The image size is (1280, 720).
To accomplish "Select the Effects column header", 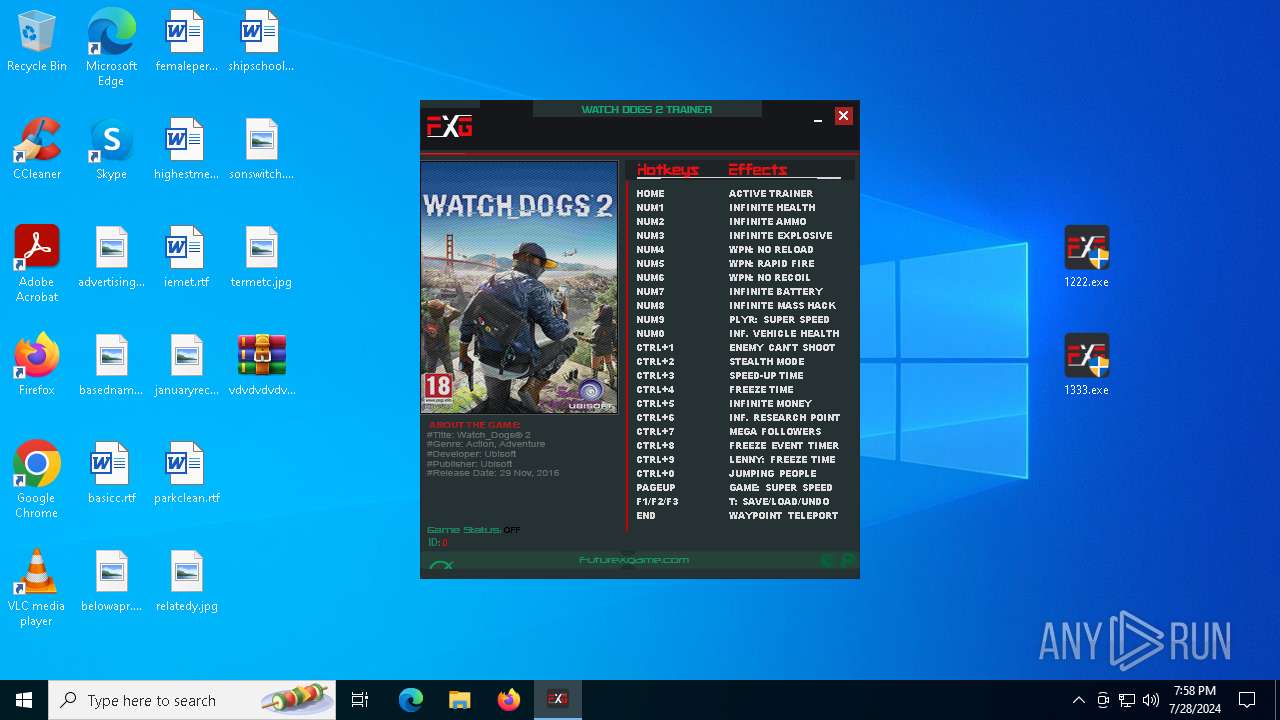I will pyautogui.click(x=758, y=170).
